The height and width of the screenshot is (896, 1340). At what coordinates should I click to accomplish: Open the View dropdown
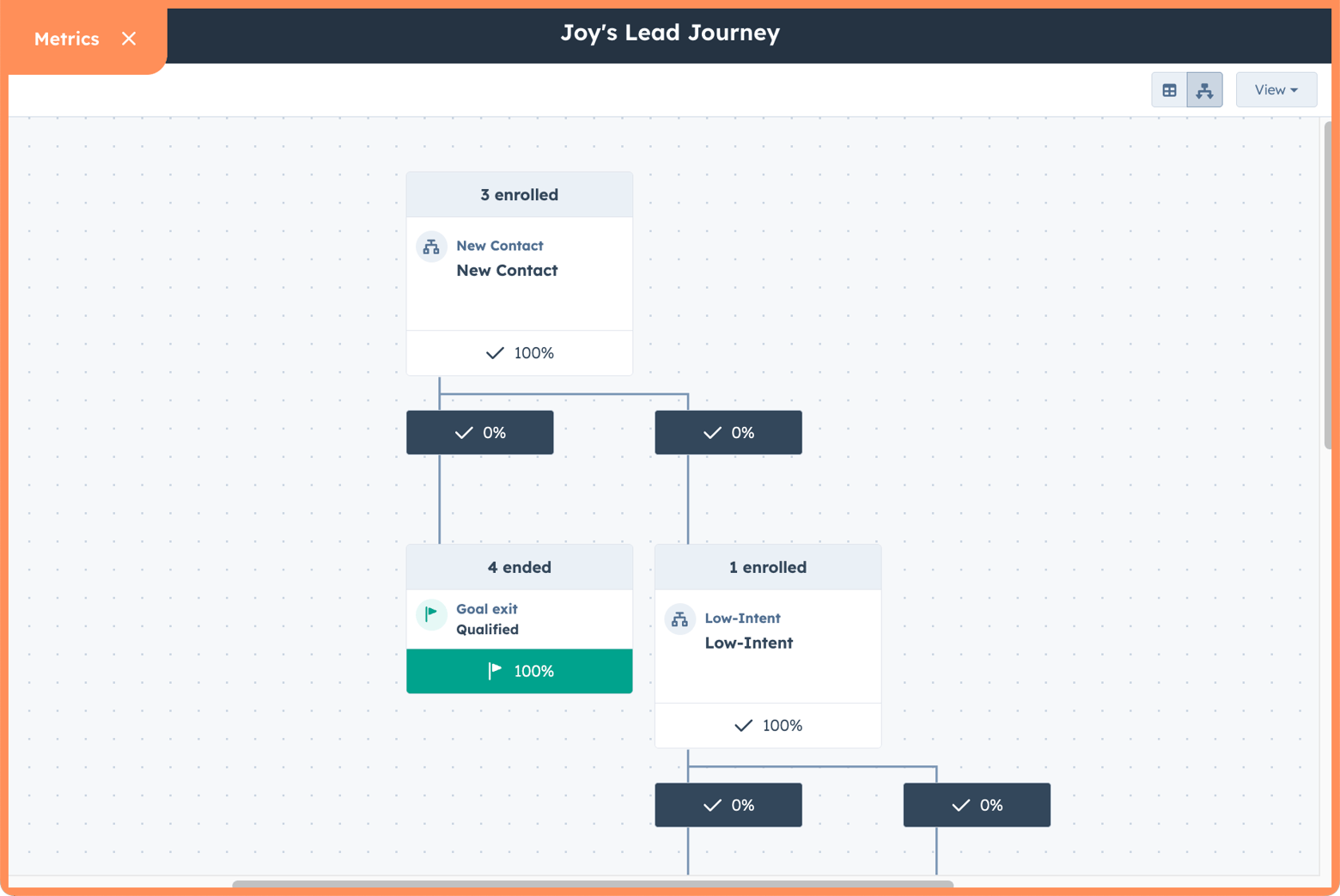point(1276,89)
